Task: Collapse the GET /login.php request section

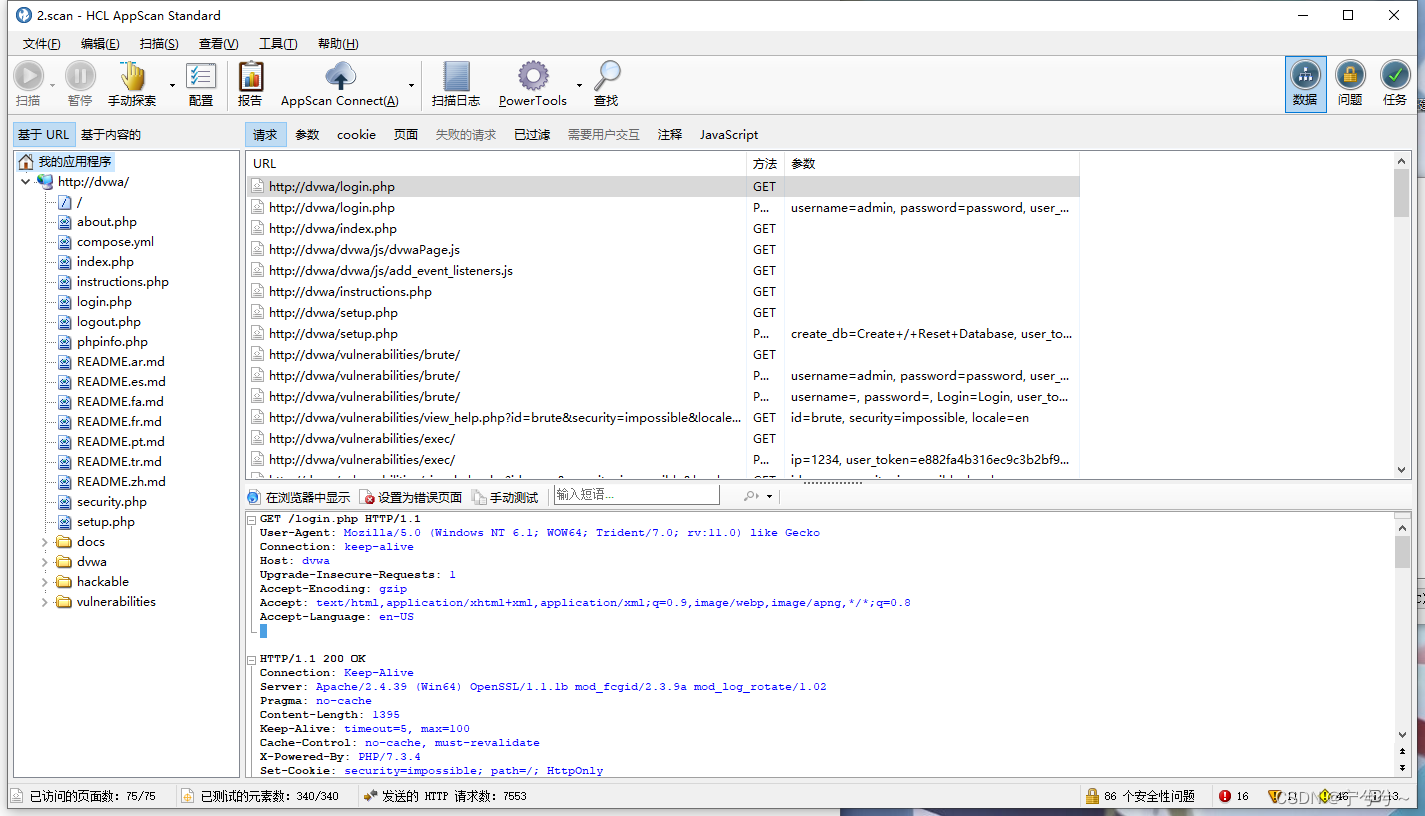Action: [x=252, y=519]
